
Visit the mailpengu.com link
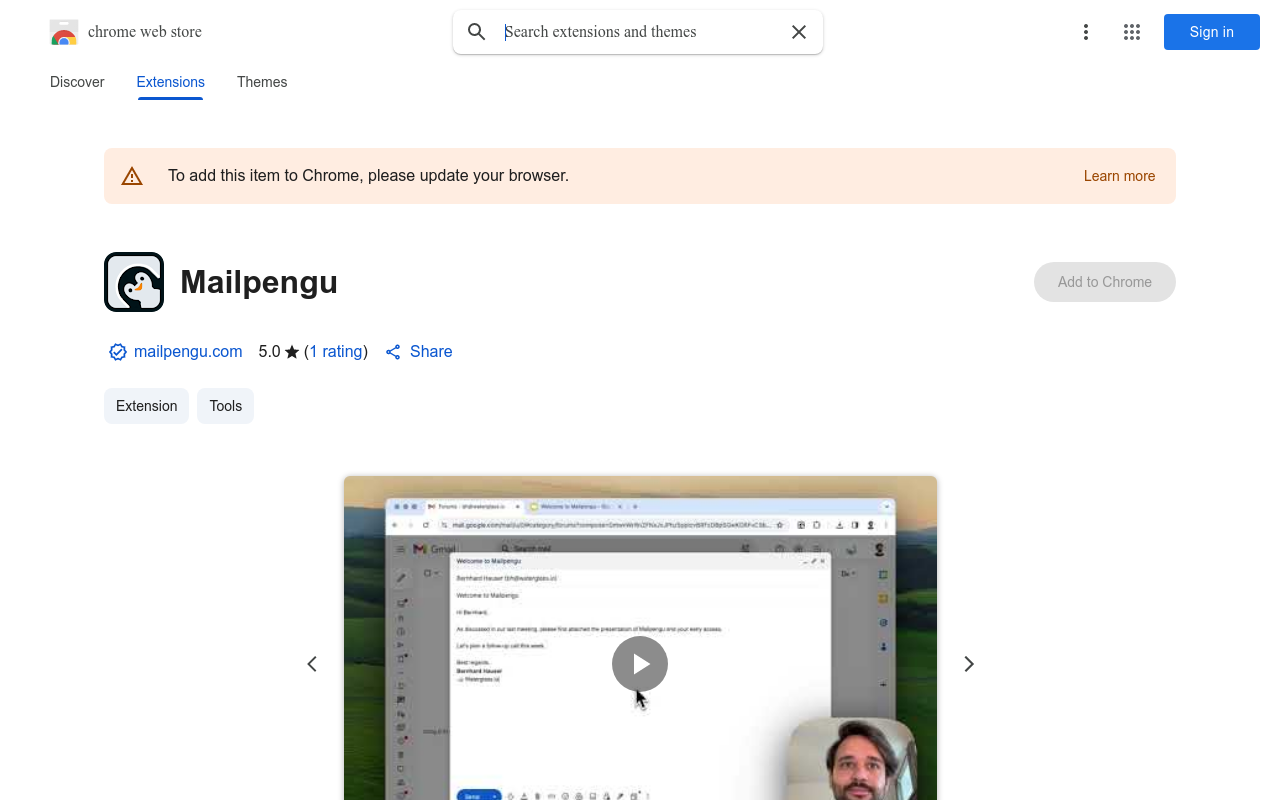click(188, 352)
